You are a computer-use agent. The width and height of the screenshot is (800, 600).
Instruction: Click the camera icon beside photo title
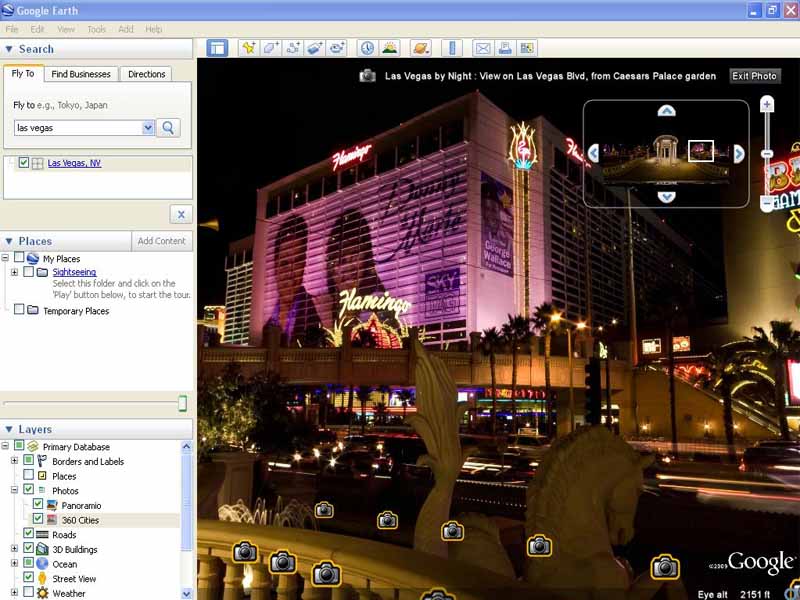367,76
